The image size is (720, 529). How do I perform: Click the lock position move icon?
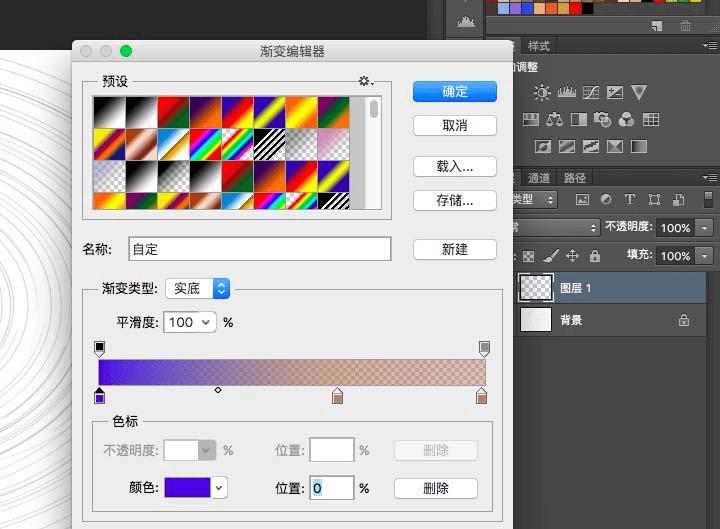572,256
